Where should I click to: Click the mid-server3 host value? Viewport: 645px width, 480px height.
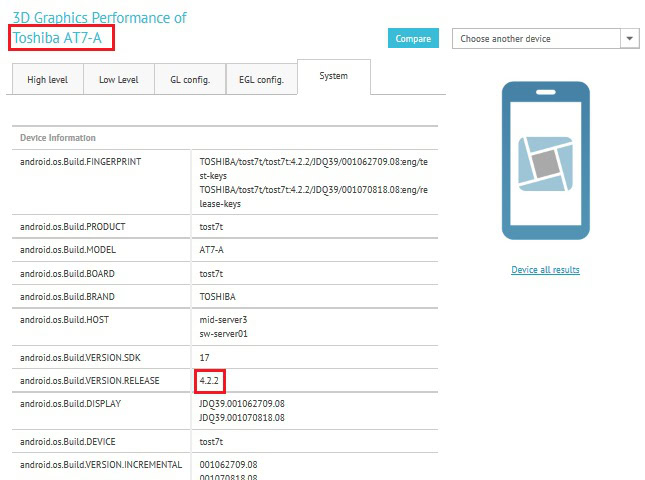[223, 320]
